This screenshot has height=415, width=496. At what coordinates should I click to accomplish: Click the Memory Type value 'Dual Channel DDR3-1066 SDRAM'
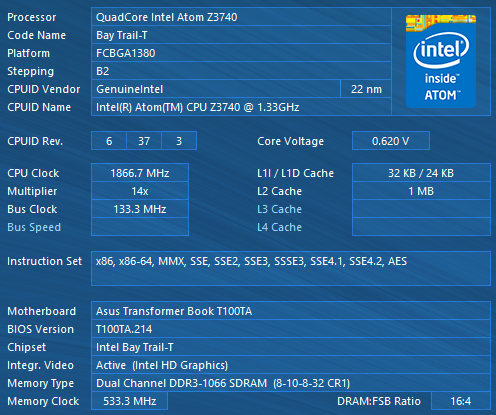pyautogui.click(x=291, y=383)
